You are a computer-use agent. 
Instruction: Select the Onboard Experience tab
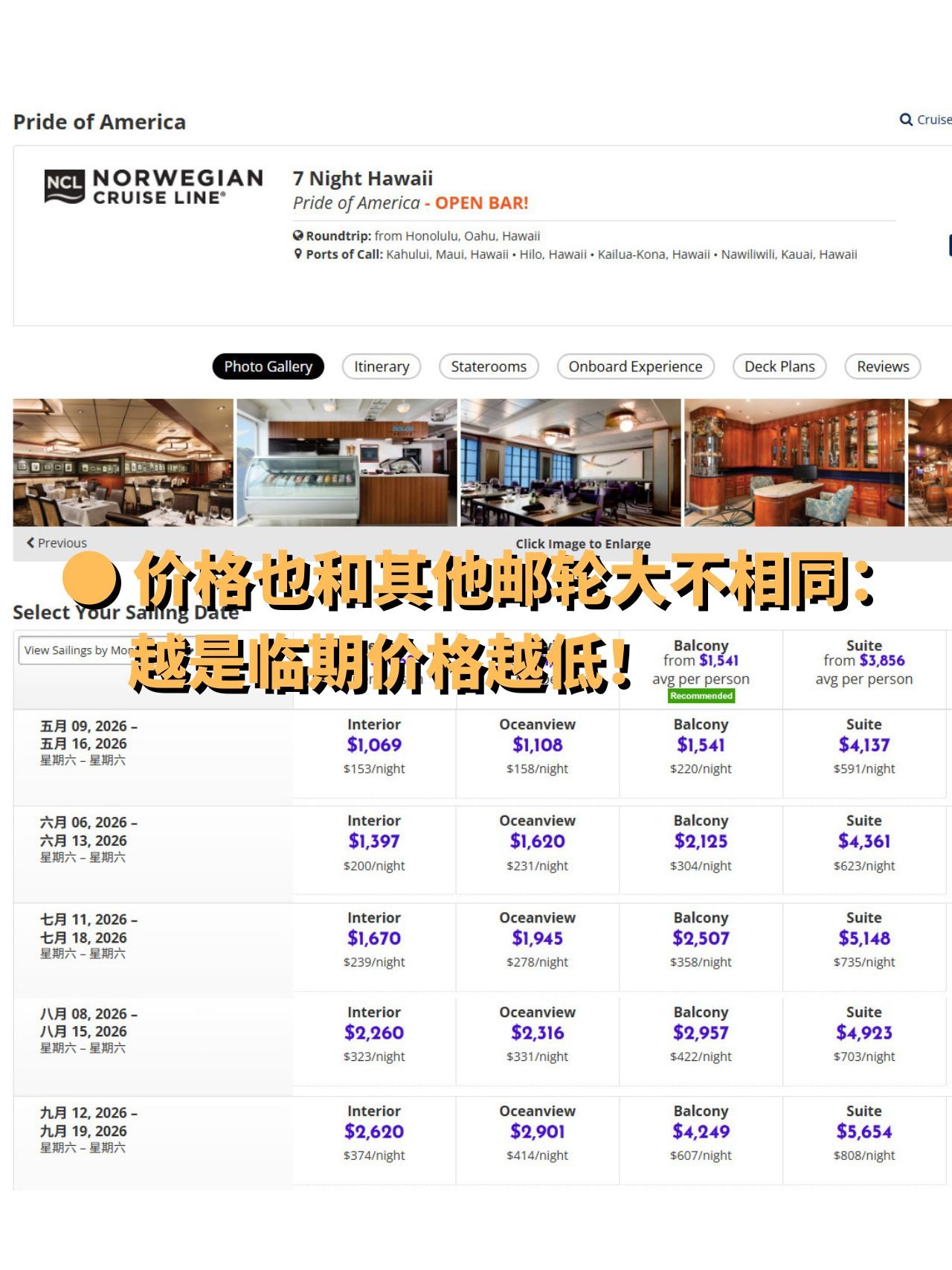[636, 367]
